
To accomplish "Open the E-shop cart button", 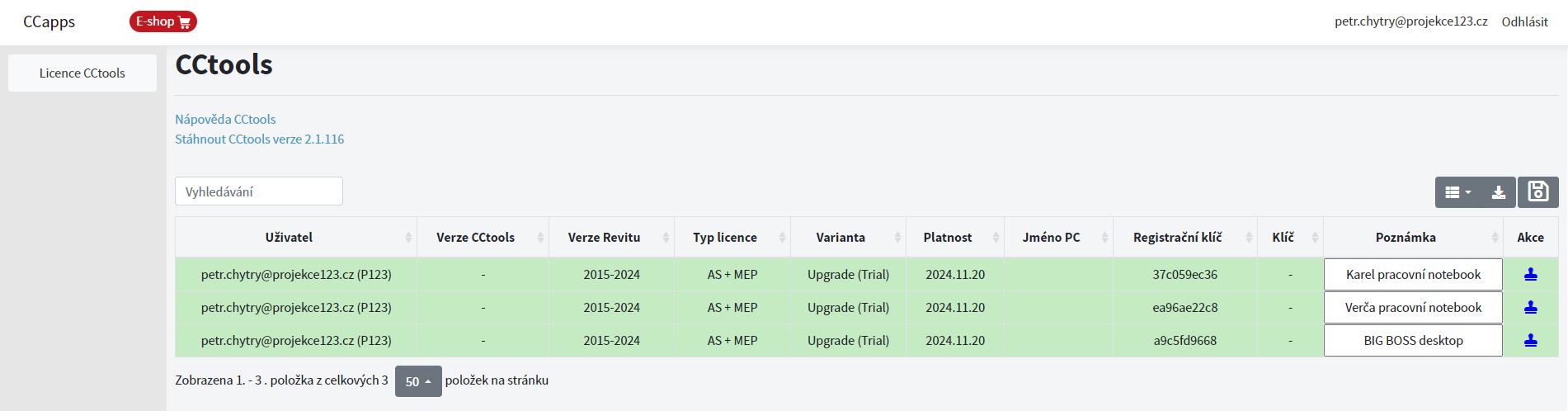I will 162,21.
